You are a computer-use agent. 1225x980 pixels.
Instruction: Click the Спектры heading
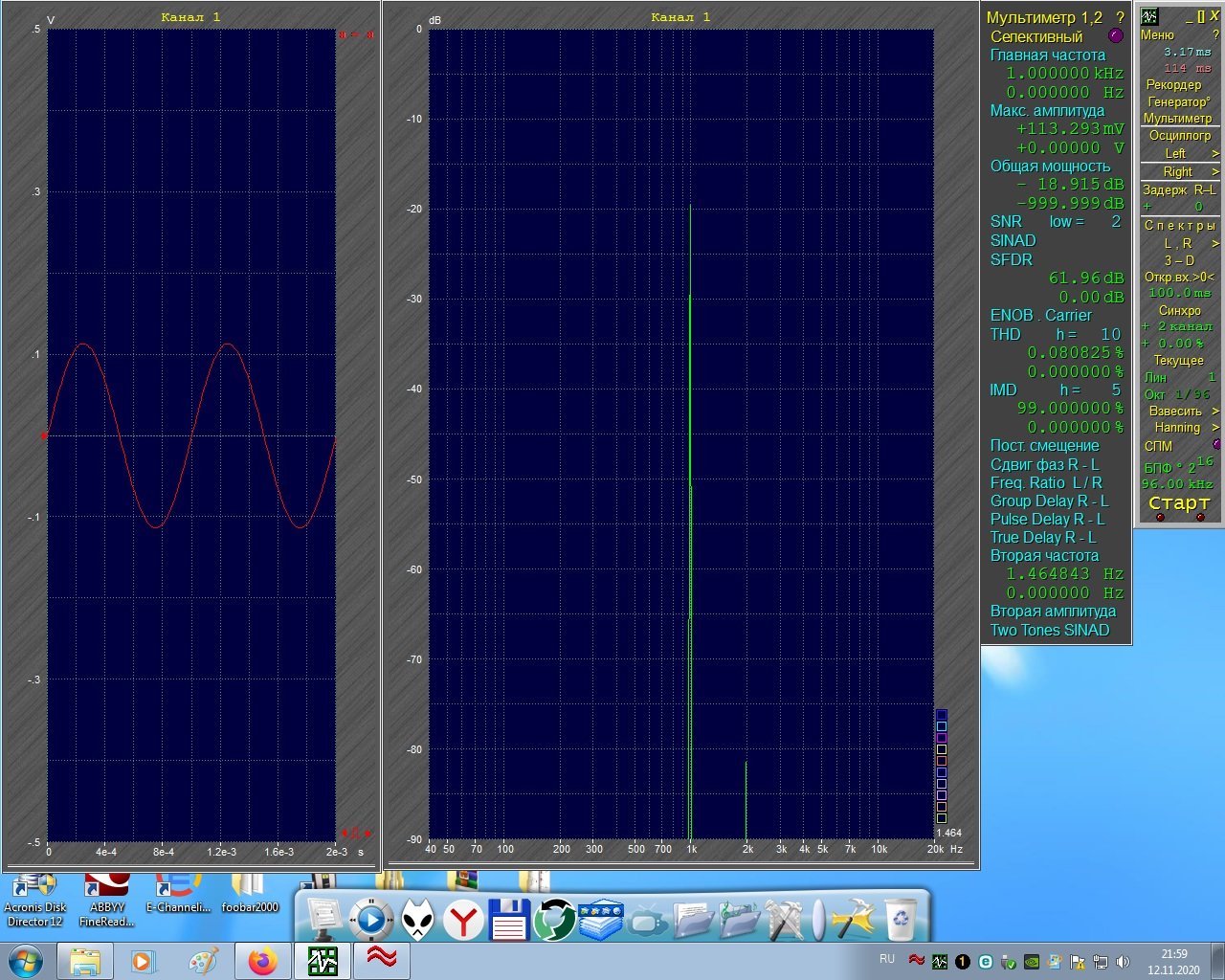coord(1179,226)
